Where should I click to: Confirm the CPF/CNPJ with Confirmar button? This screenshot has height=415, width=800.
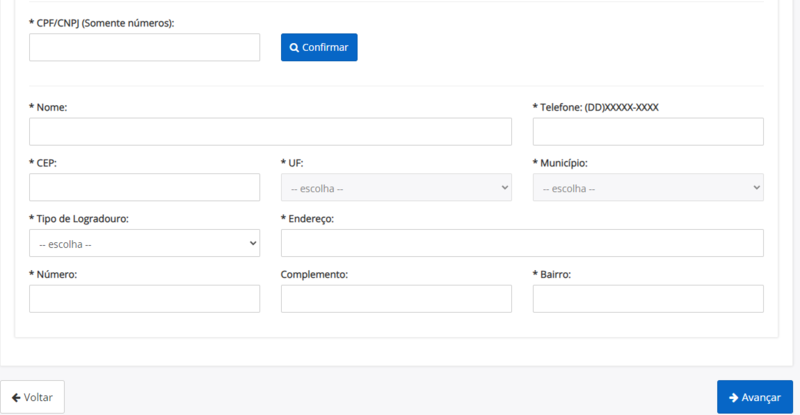(x=319, y=47)
